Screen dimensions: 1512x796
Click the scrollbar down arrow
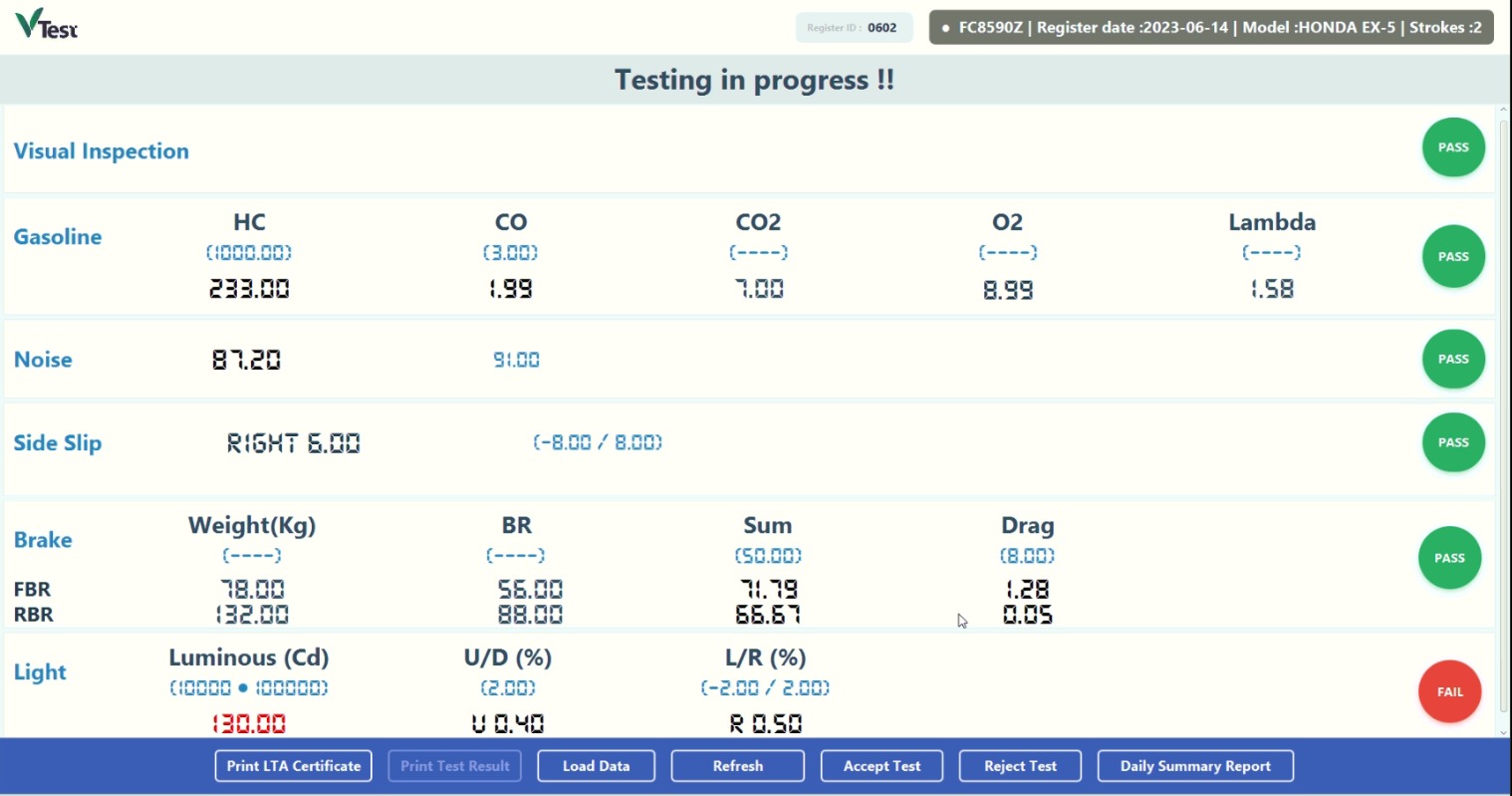(x=1503, y=732)
